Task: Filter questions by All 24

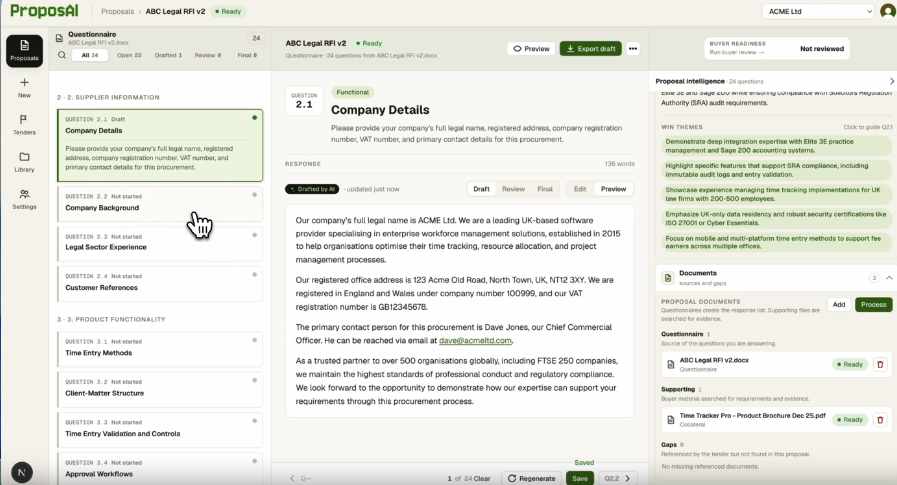Action: [90, 55]
